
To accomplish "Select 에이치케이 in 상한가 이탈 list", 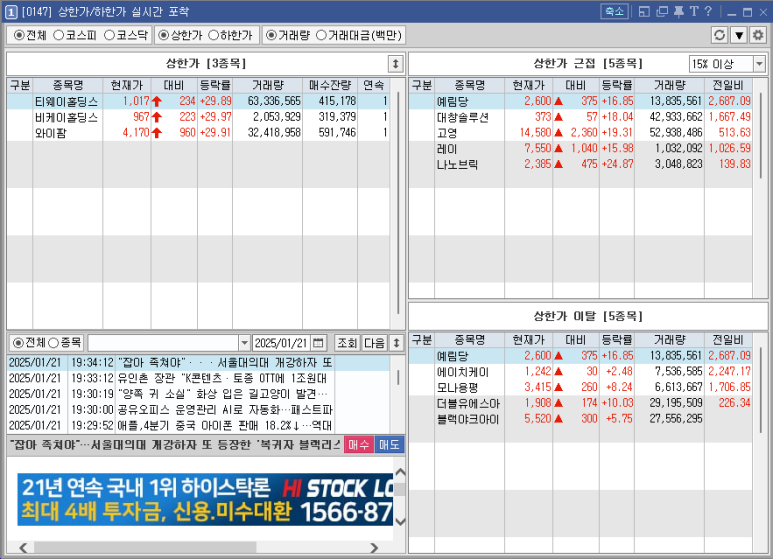I will pyautogui.click(x=581, y=371).
